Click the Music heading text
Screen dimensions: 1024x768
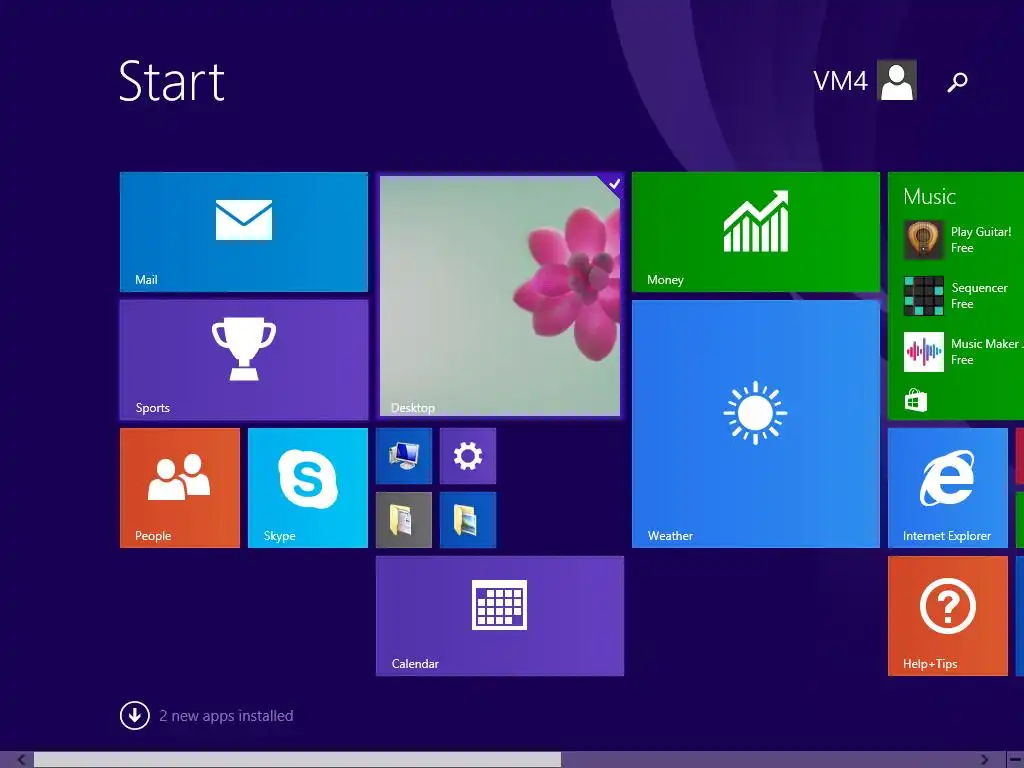coord(929,197)
